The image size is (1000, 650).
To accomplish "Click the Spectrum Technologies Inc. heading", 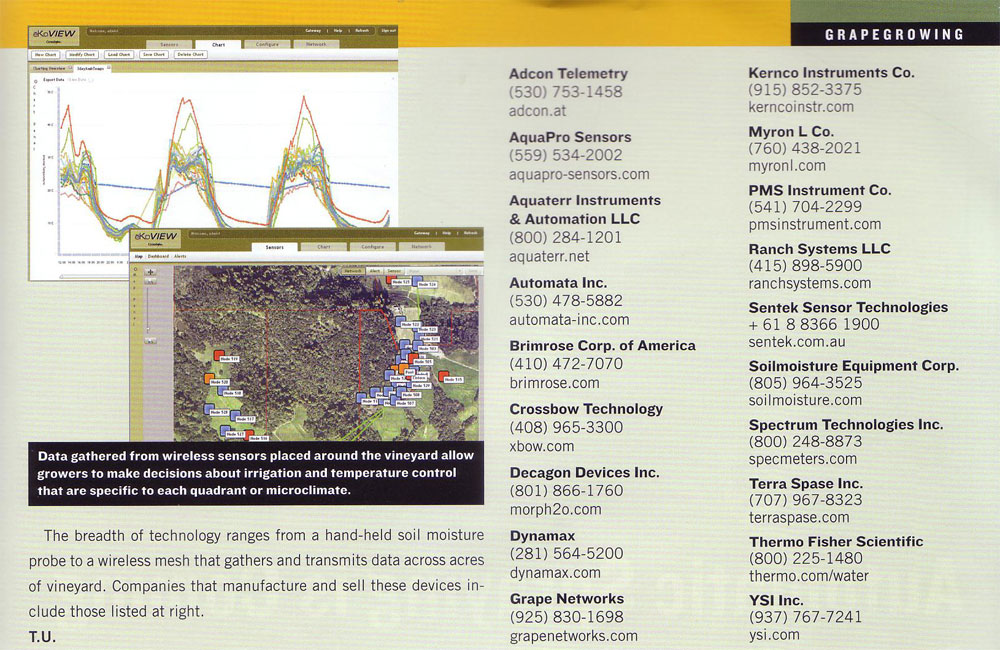I will coord(846,425).
